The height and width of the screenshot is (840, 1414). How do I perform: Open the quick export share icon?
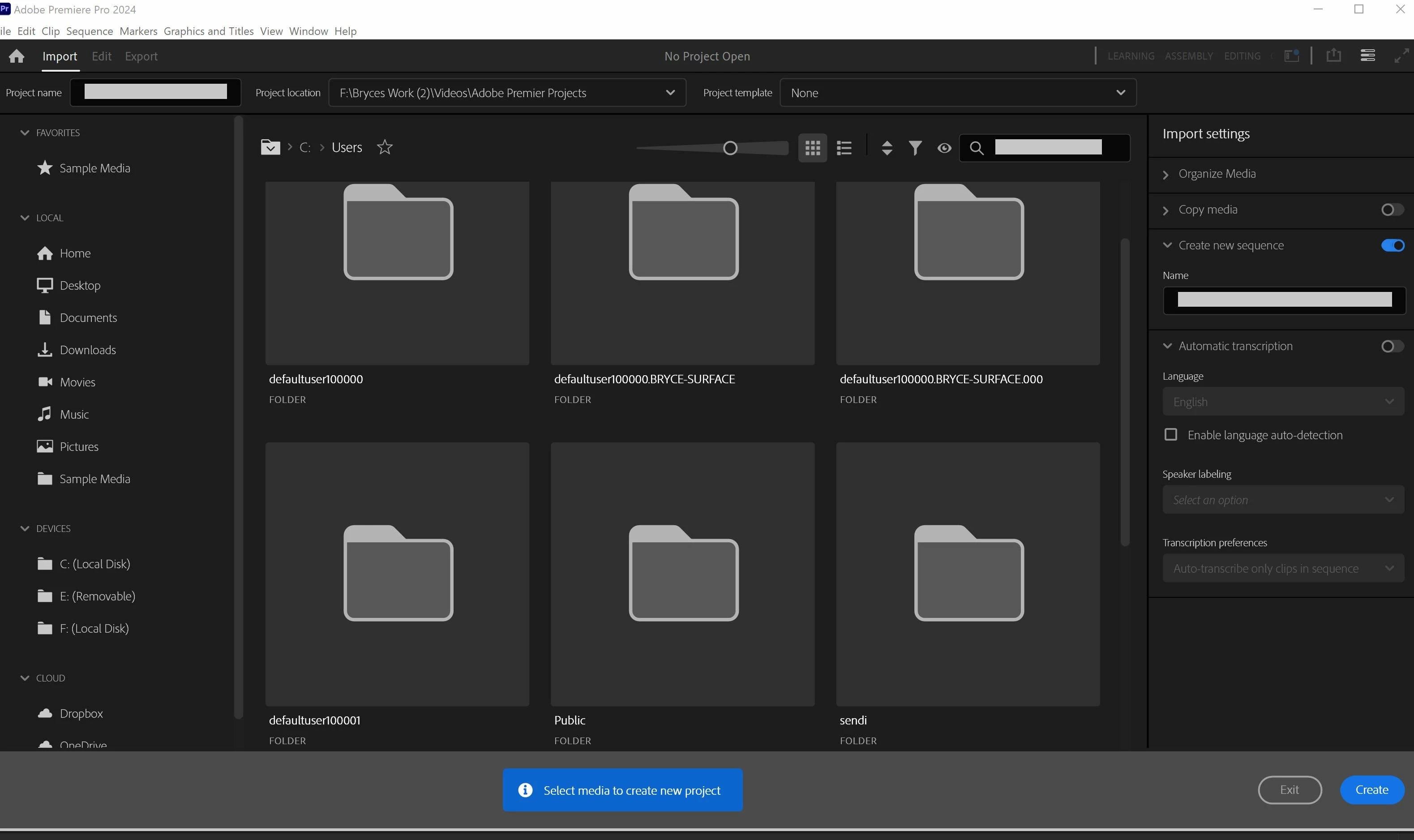(1333, 56)
